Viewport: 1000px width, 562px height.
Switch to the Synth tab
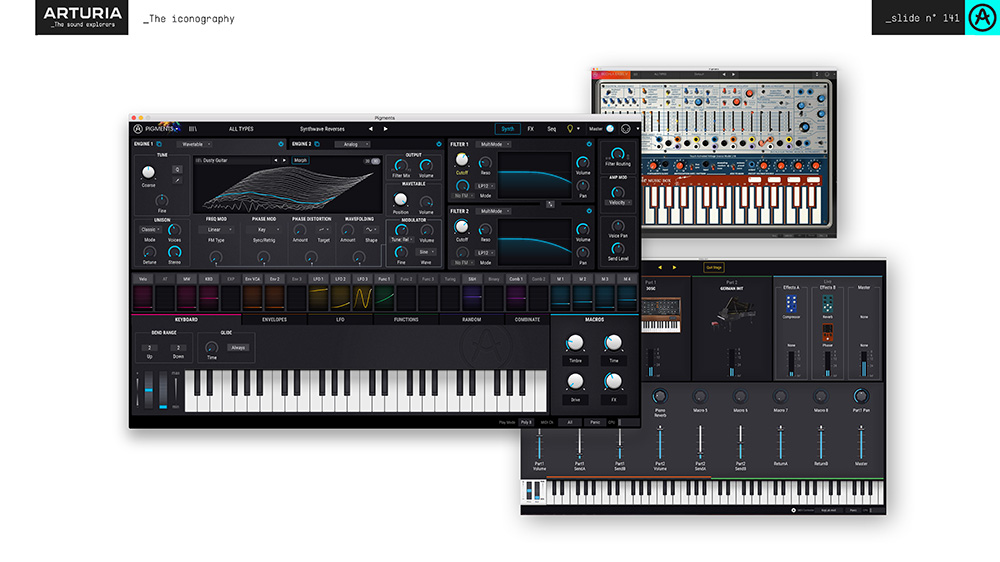tap(508, 129)
